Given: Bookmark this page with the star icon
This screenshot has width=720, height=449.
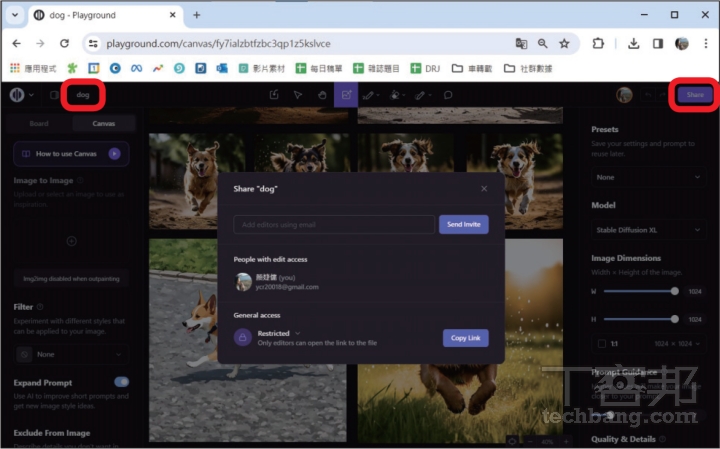Looking at the screenshot, I should click(564, 44).
